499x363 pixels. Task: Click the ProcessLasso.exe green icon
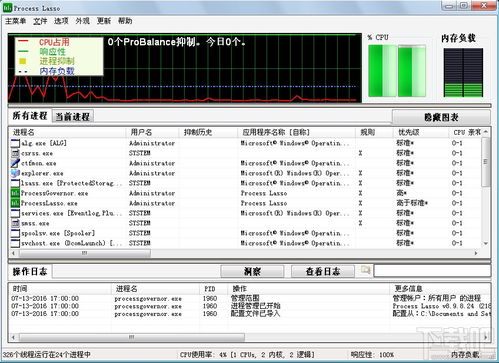(15, 203)
